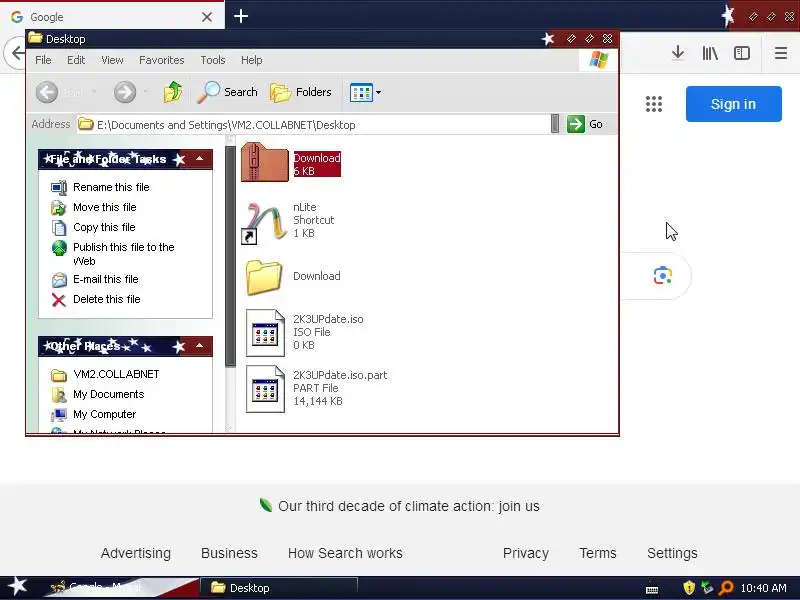Select the 2K3UPdate.iso.part file icon
The image size is (800, 600).
click(265, 389)
